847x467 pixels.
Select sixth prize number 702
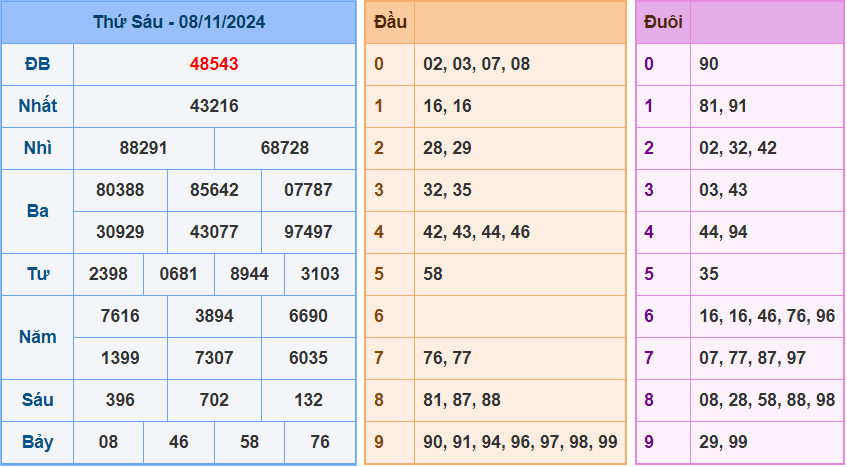(x=214, y=400)
